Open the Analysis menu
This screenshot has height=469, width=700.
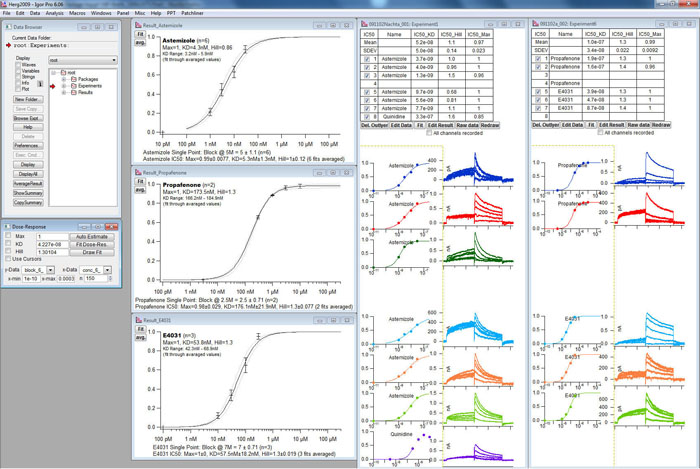click(x=54, y=13)
